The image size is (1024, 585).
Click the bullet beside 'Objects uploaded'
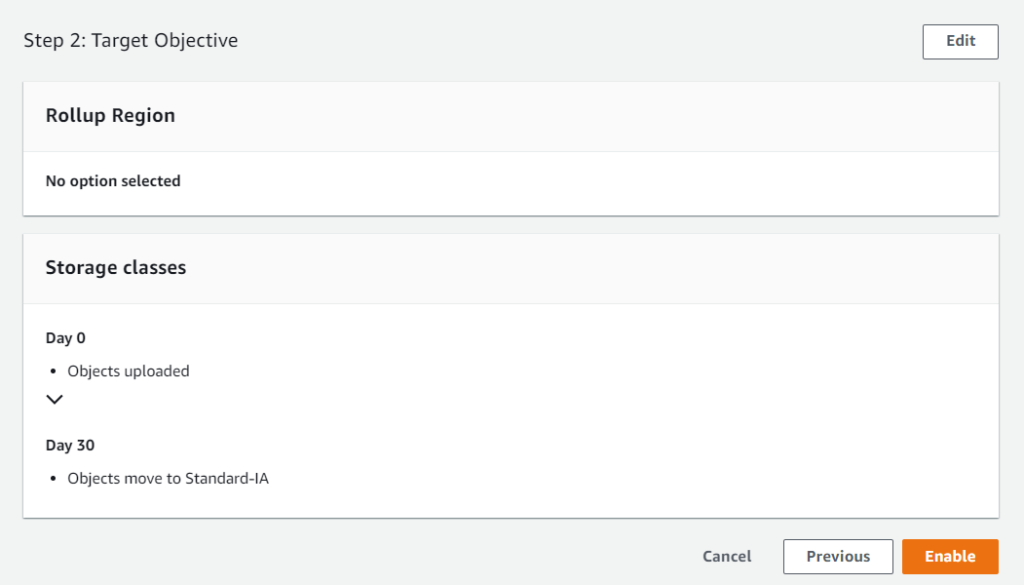52,372
